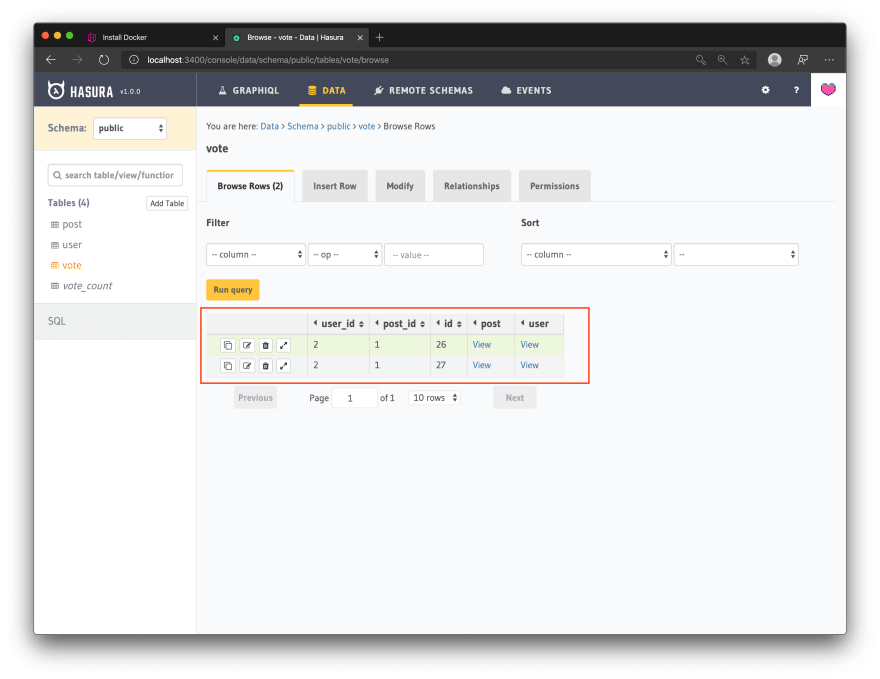Clone the row with id 27

[x=228, y=365]
